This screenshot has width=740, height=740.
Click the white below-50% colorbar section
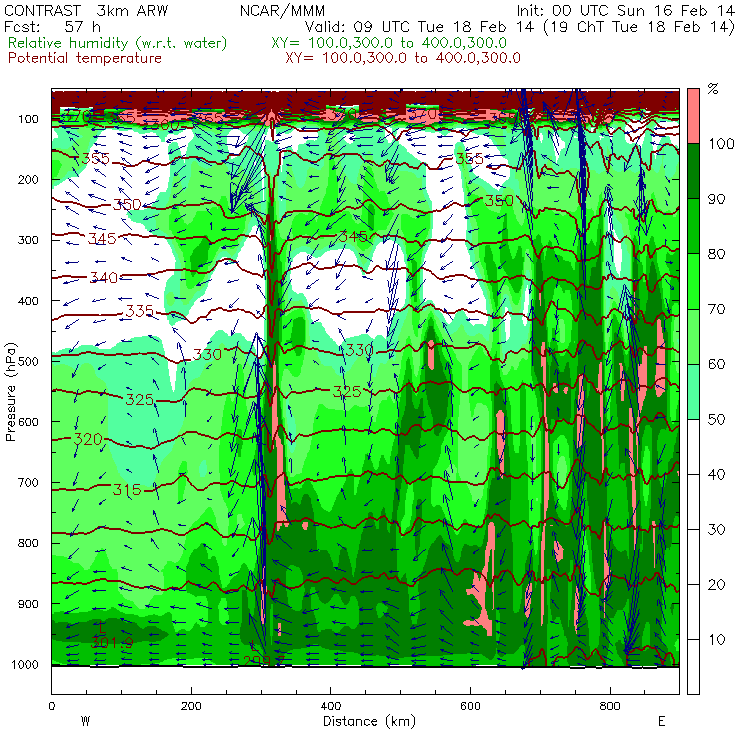click(693, 557)
